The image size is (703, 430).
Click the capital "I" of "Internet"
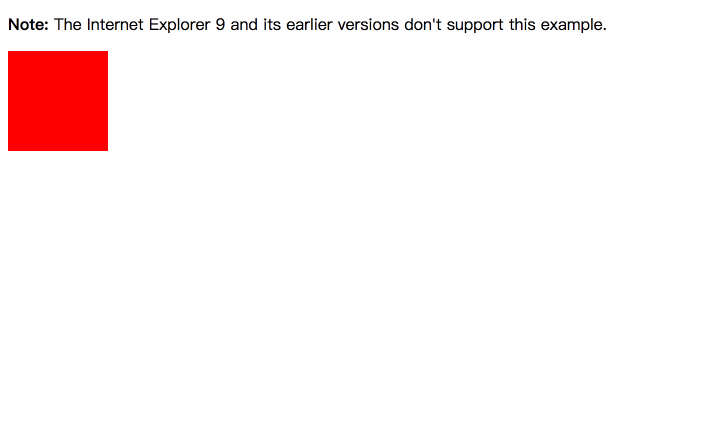[88, 25]
